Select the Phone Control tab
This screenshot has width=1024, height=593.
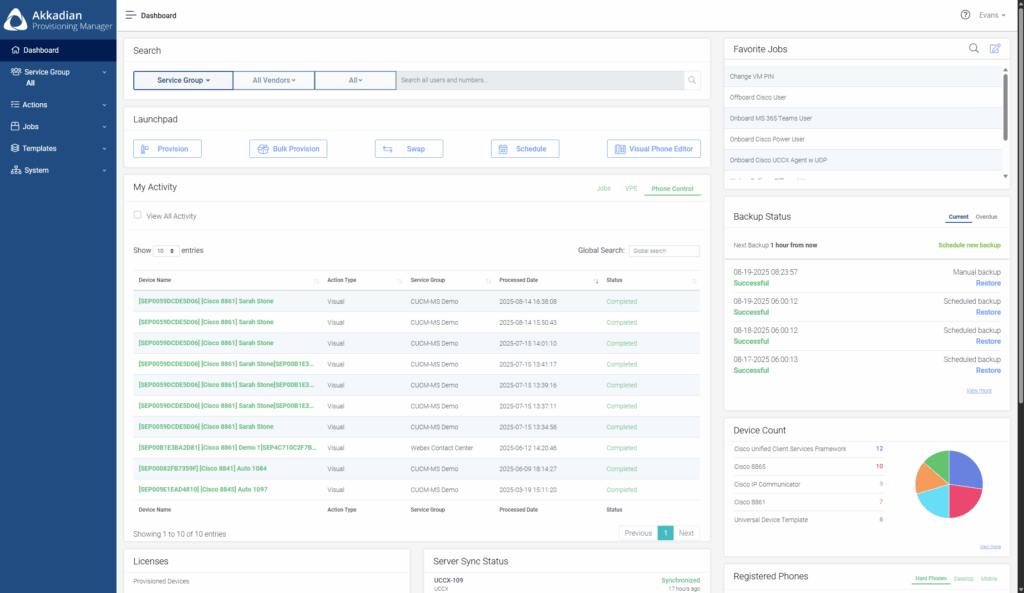(672, 189)
